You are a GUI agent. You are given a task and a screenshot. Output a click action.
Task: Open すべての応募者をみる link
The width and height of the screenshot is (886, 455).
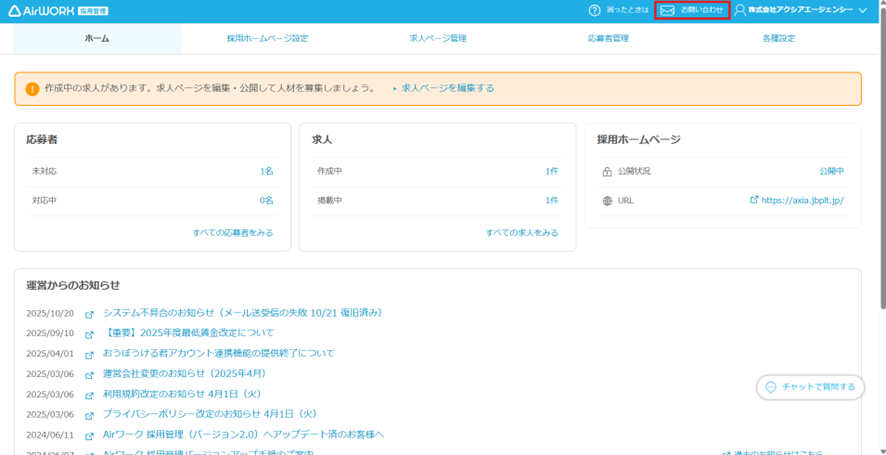tap(232, 233)
